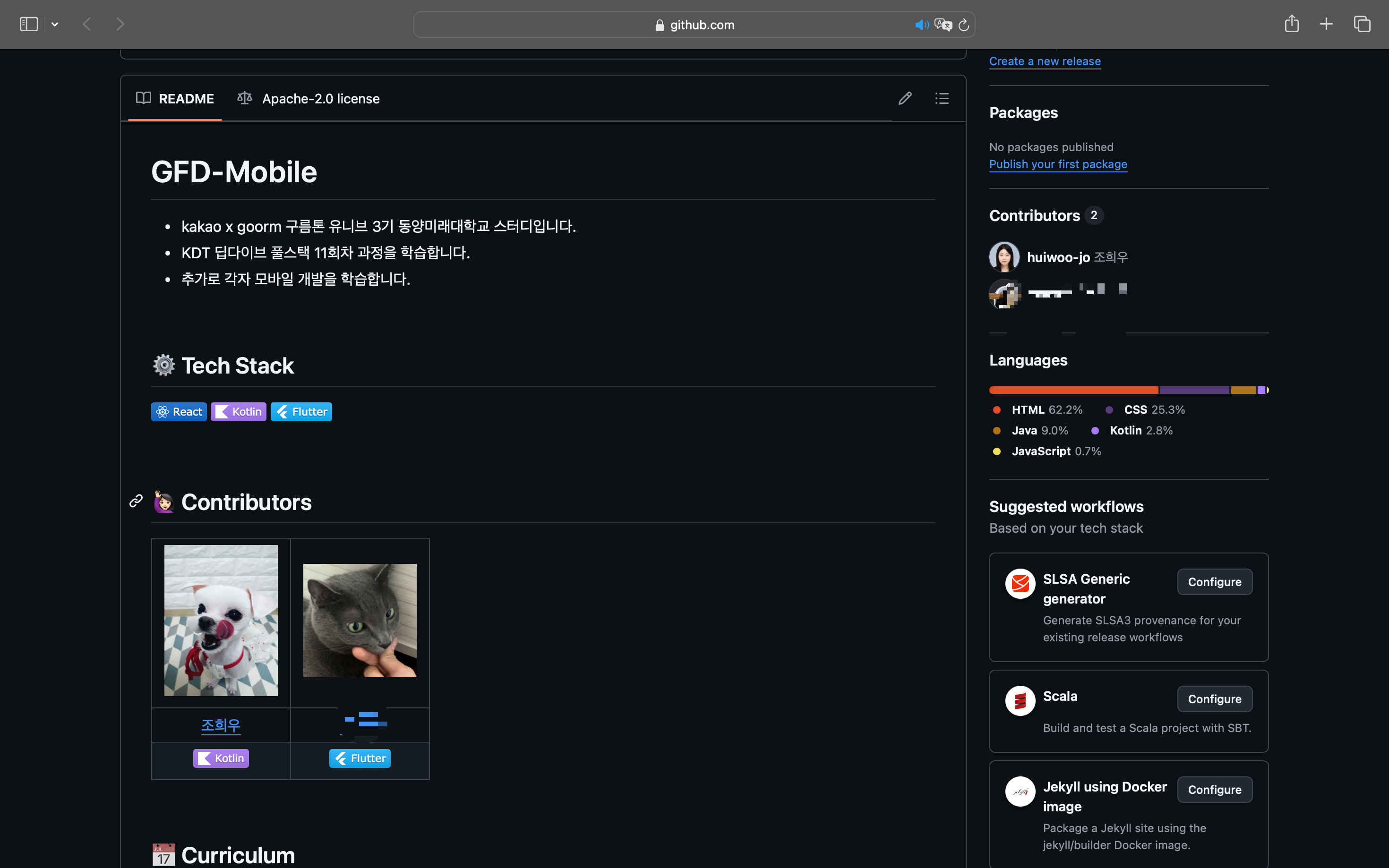Viewport: 1389px width, 868px height.
Task: Toggle the Safari sidebar
Action: coord(29,24)
